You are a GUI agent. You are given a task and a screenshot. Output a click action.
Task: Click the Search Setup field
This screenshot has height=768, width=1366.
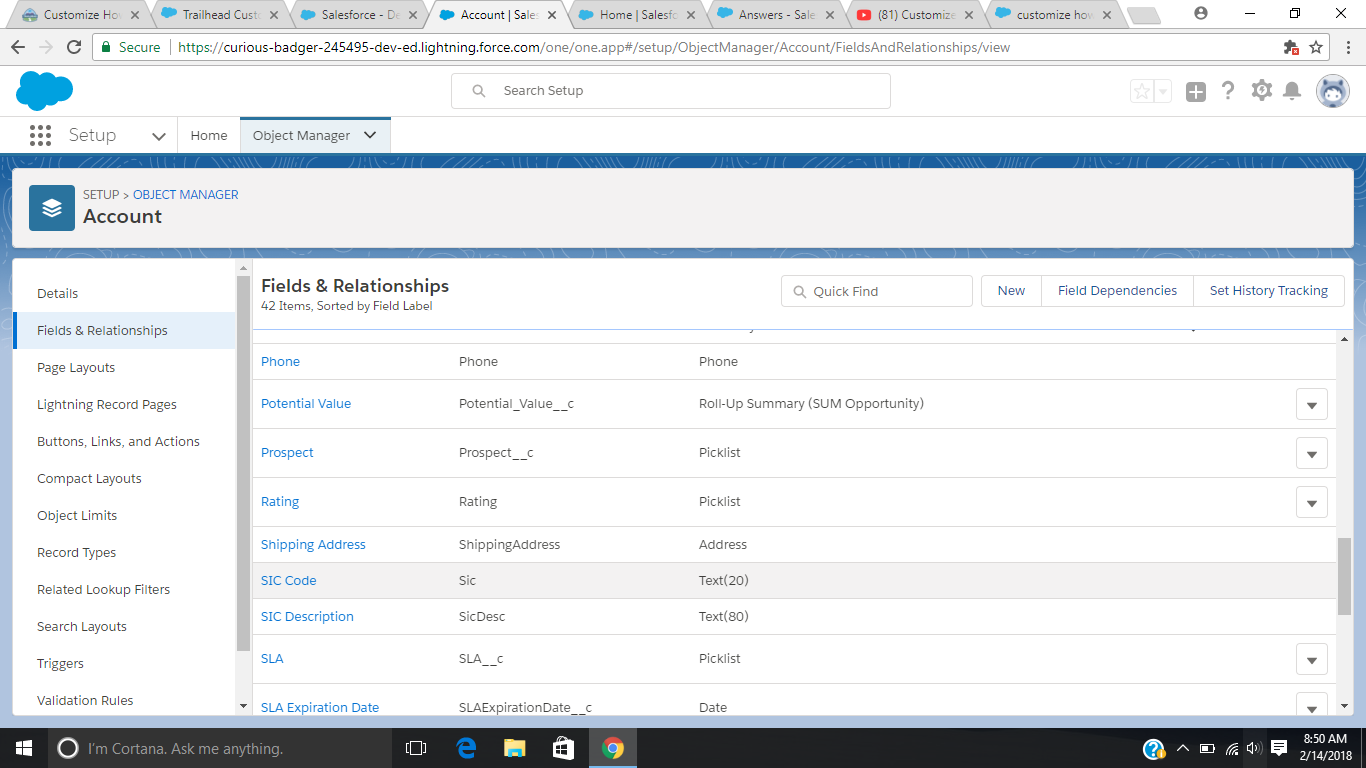(x=671, y=91)
